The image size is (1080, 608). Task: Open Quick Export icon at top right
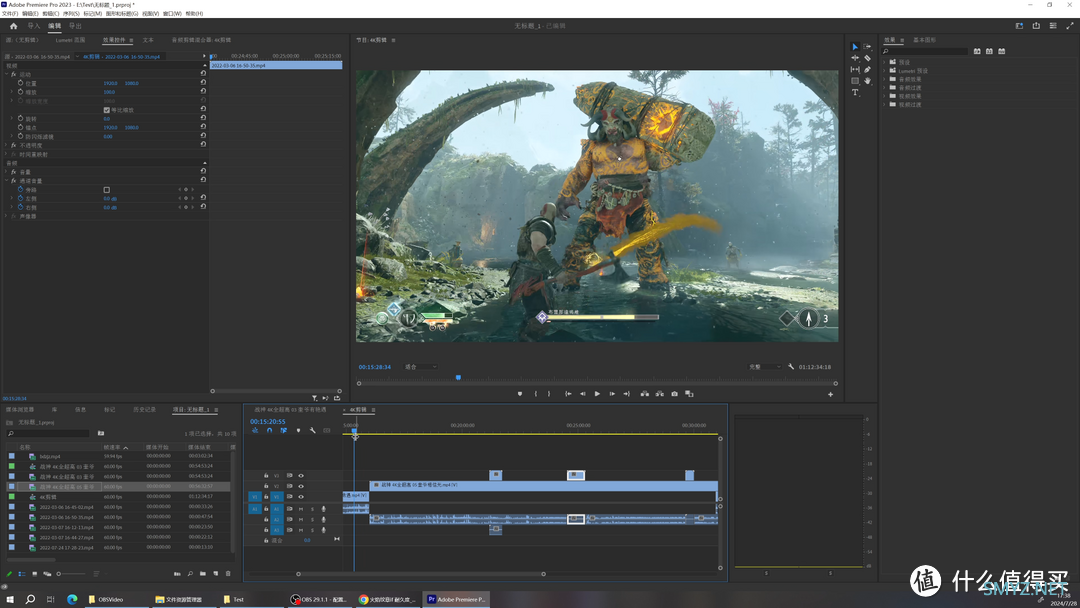click(x=1036, y=26)
